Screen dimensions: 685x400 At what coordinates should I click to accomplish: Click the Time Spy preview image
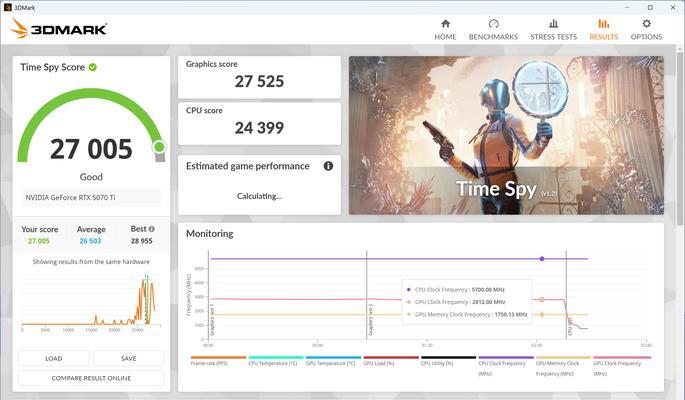[x=506, y=135]
